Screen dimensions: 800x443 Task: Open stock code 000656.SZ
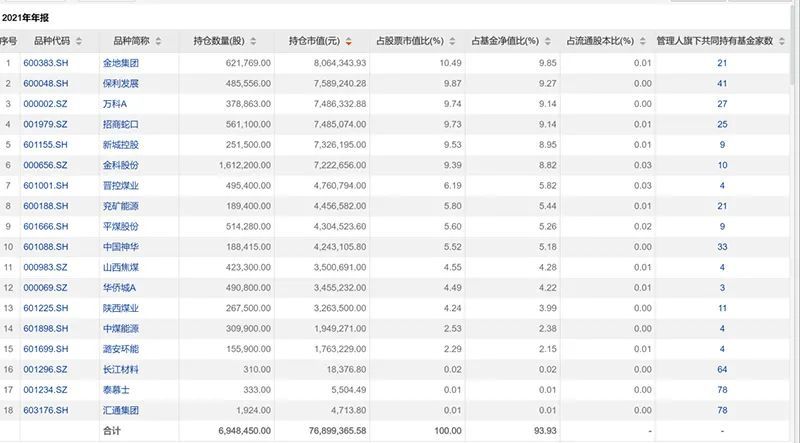pos(45,165)
